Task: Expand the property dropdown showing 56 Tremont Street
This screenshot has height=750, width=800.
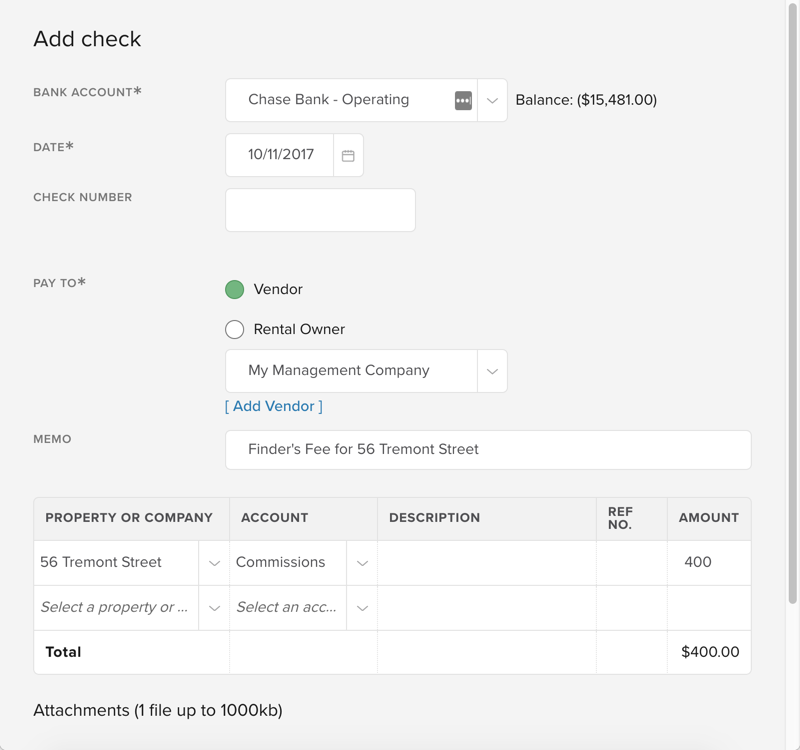Action: [x=213, y=562]
